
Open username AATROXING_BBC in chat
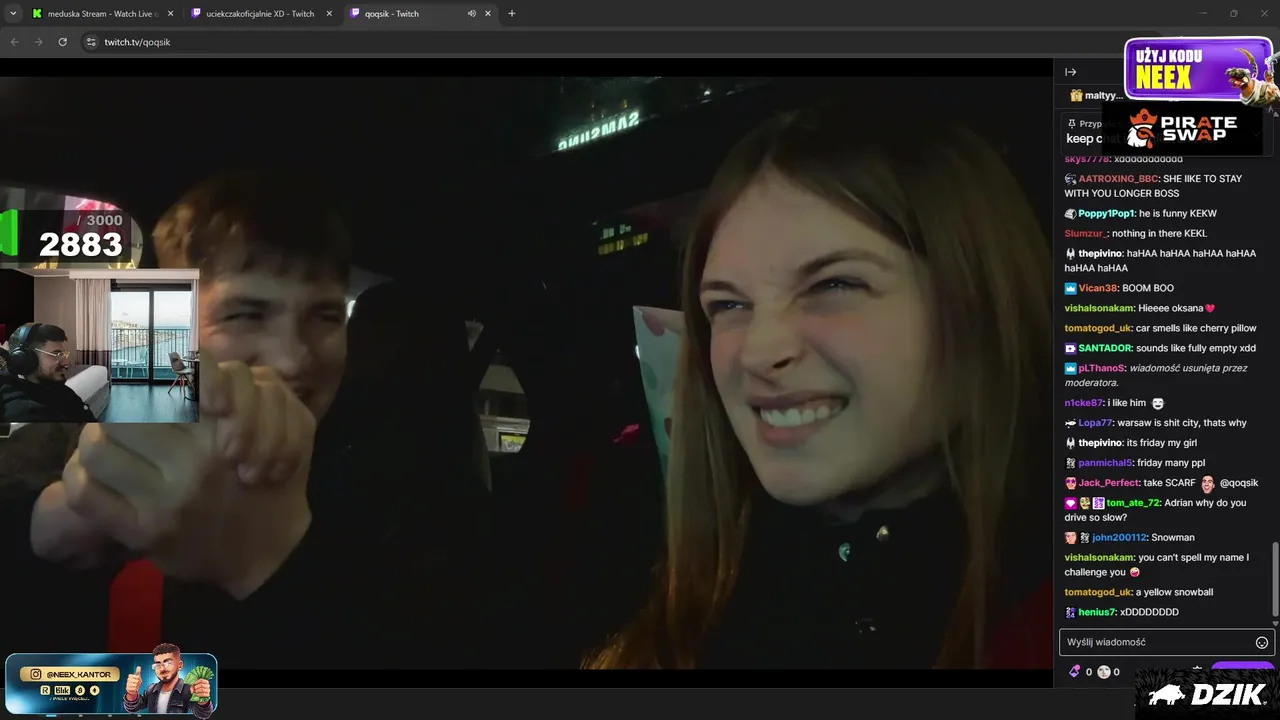tap(1118, 179)
